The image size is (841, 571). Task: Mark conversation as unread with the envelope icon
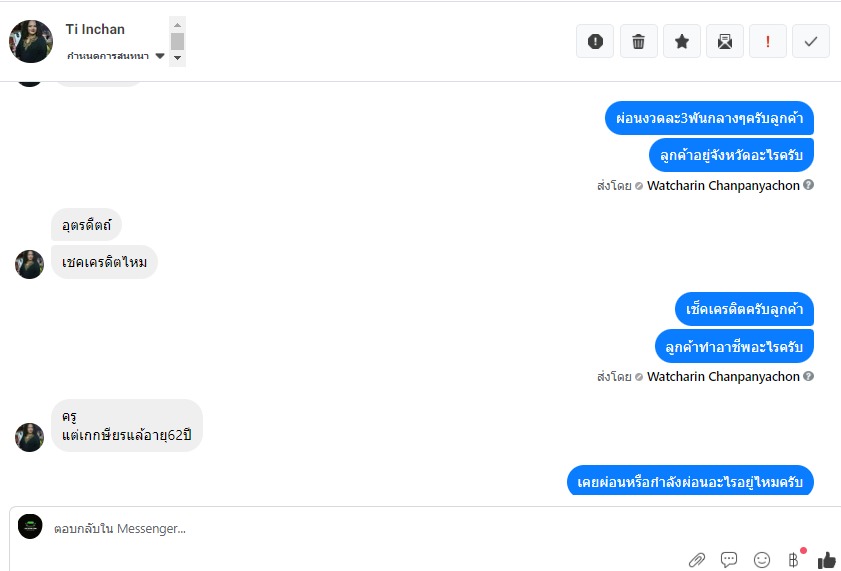pos(725,41)
